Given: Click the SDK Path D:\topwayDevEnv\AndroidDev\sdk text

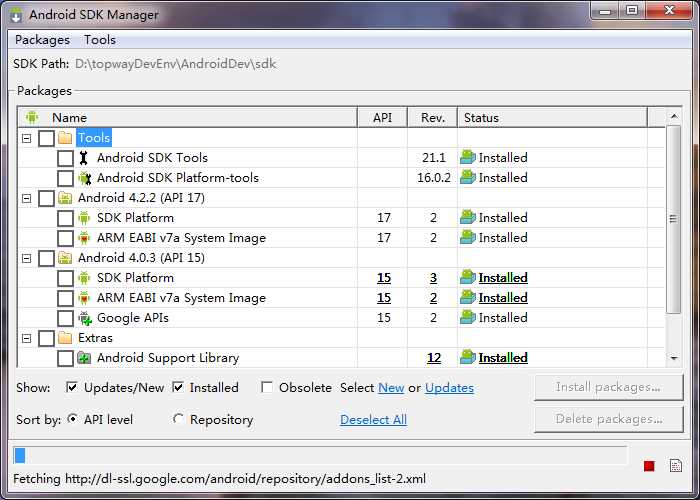Looking at the screenshot, I should [x=175, y=64].
